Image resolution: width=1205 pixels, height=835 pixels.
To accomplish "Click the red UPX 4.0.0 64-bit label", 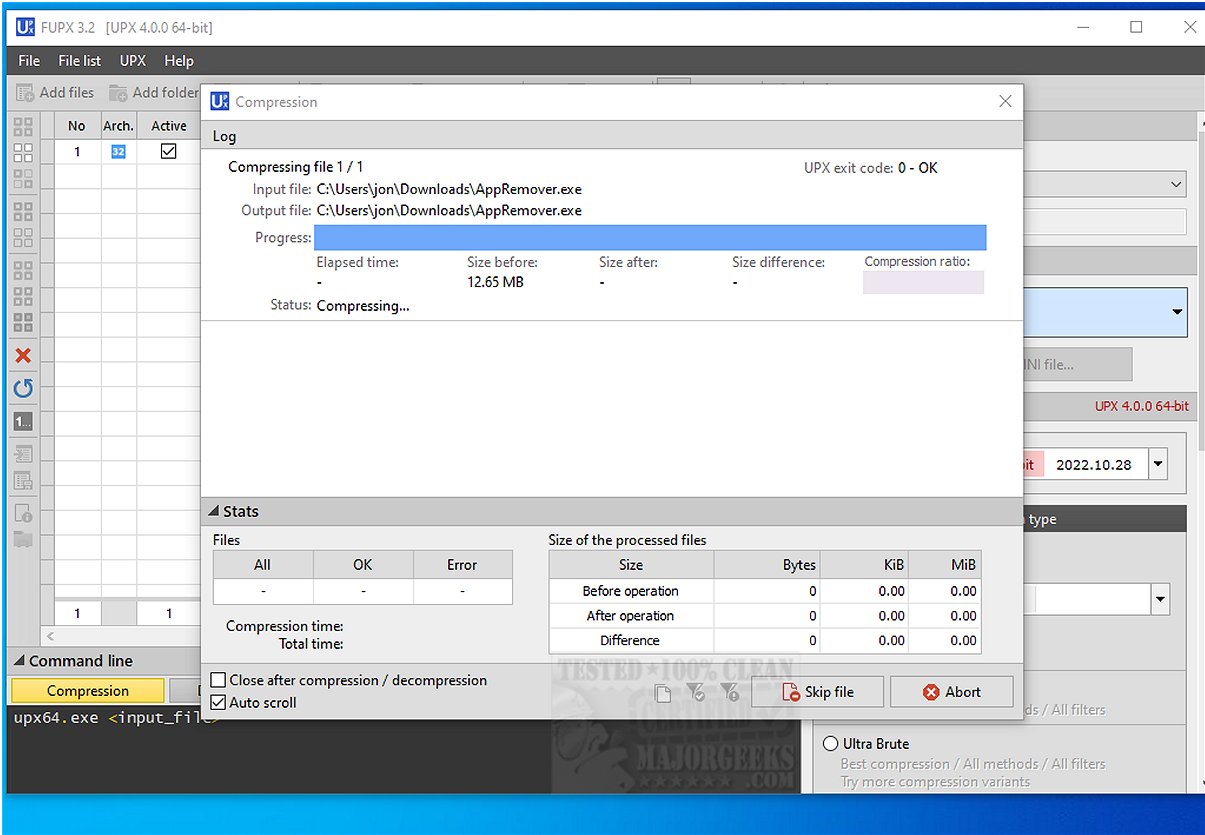I will click(1141, 406).
